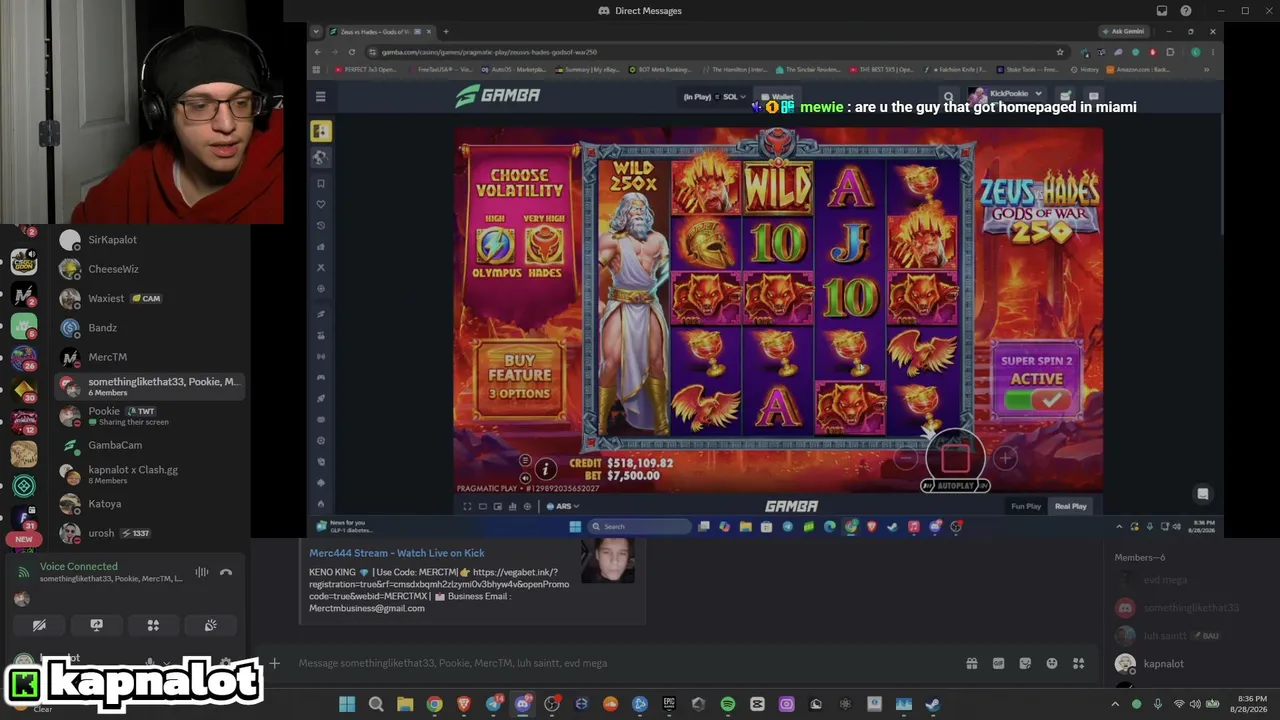Open Merc444 Stream Watch Live link
Screen dimensions: 1280x720
pos(397,553)
